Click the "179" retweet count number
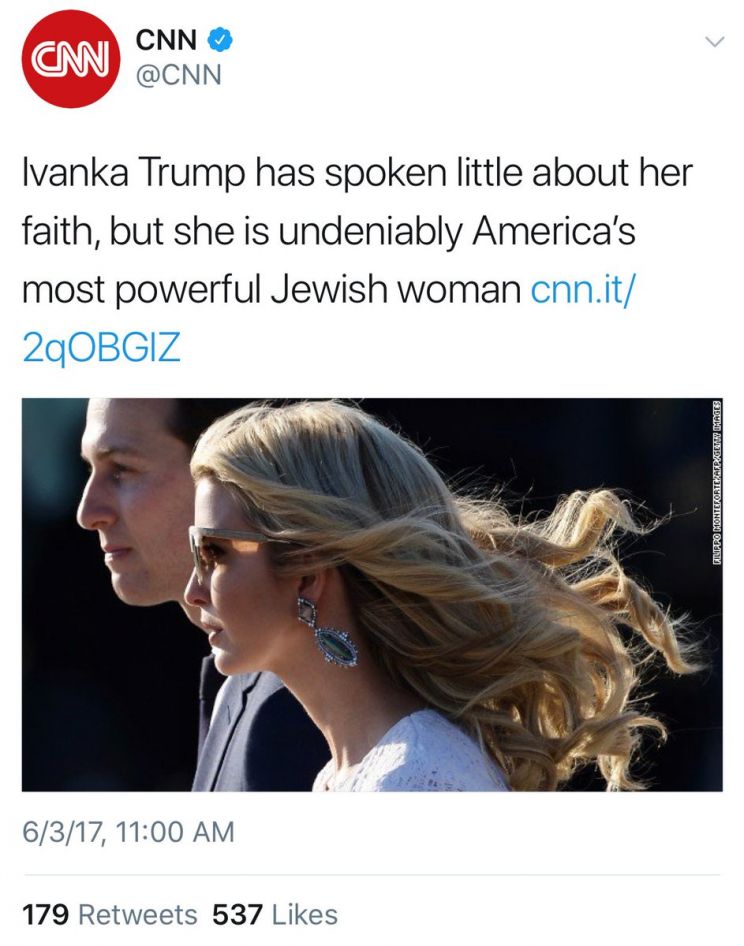The image size is (744, 946). 45,915
